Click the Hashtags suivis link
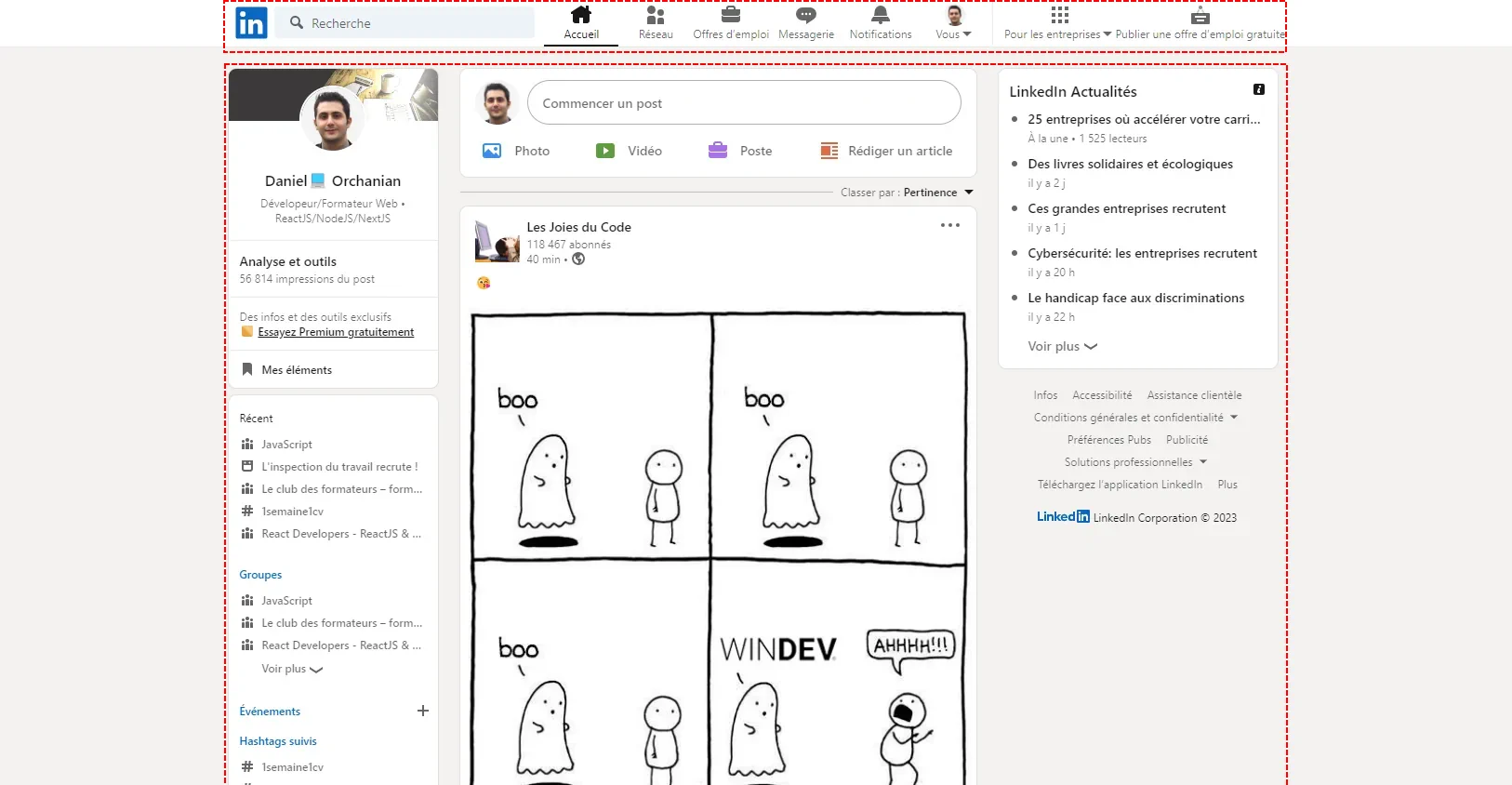1512x785 pixels. click(x=278, y=741)
